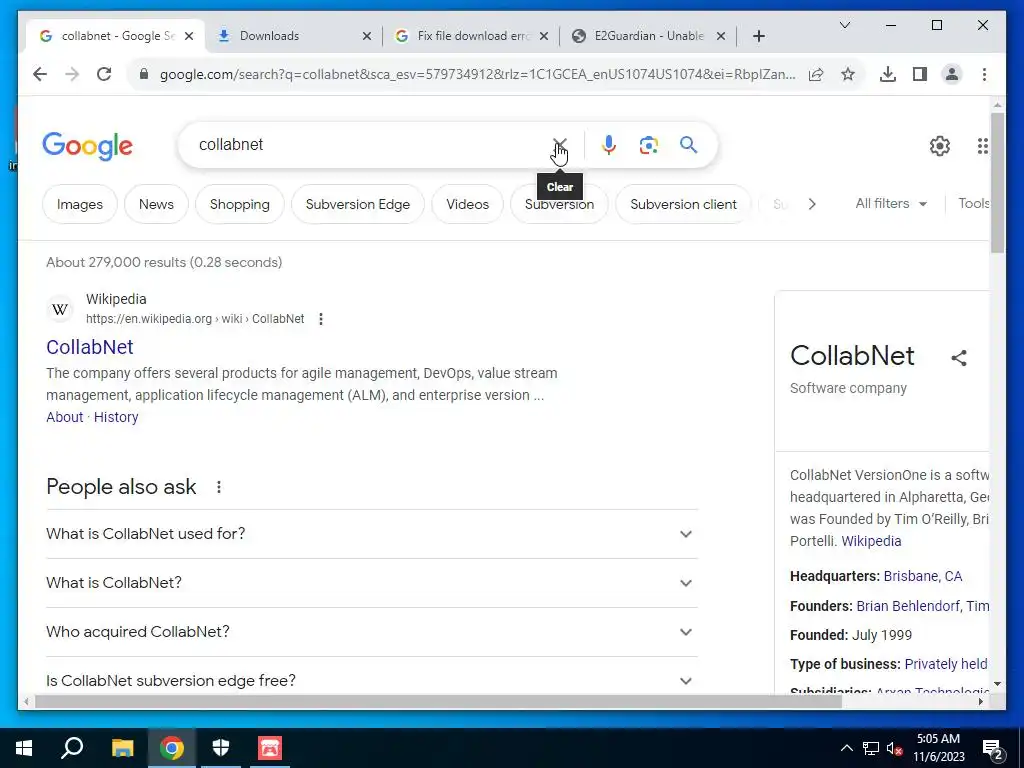Open Windows Start menu
The height and width of the screenshot is (768, 1024).
24,748
